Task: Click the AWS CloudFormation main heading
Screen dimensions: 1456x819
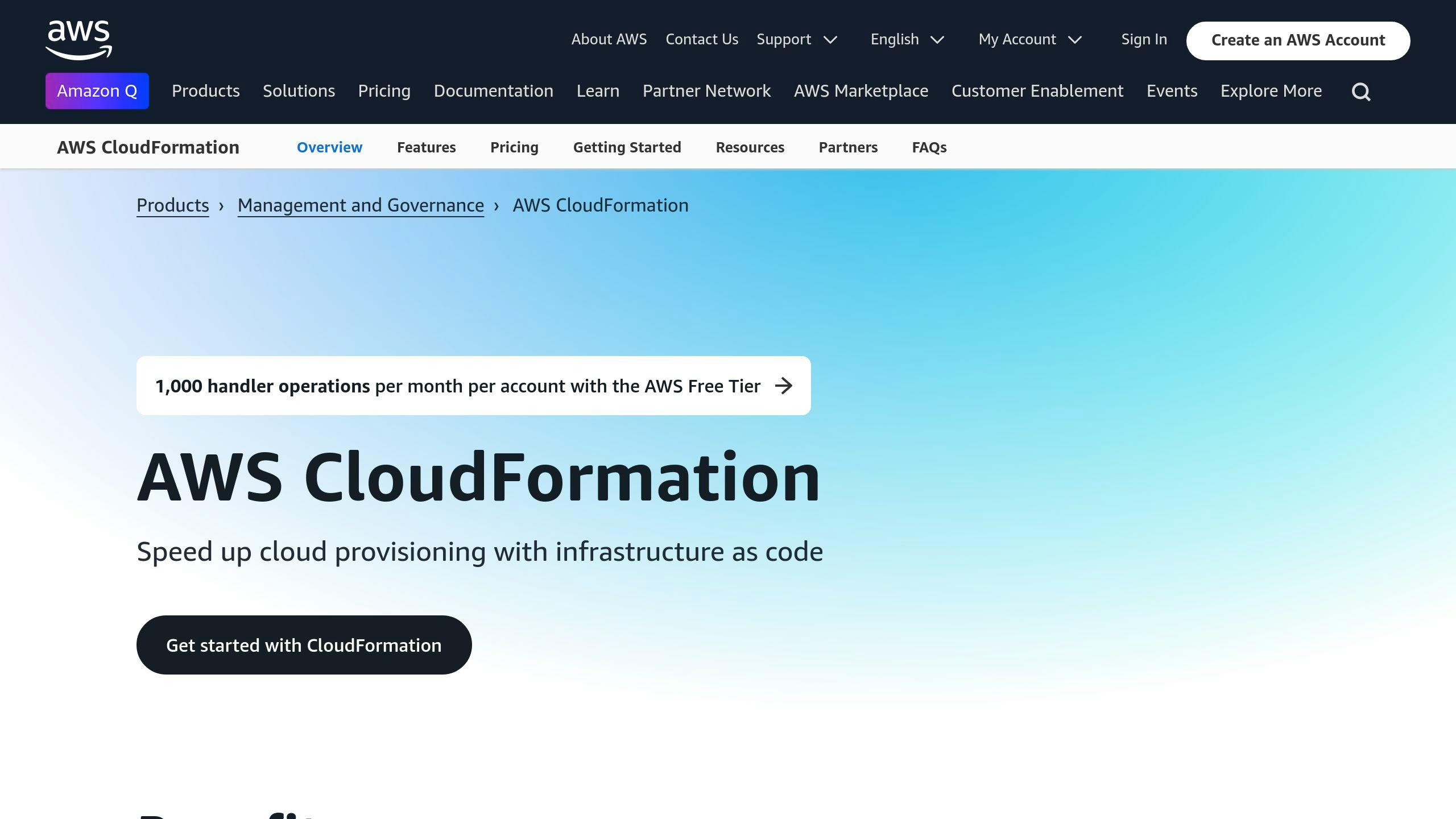Action: 478,477
